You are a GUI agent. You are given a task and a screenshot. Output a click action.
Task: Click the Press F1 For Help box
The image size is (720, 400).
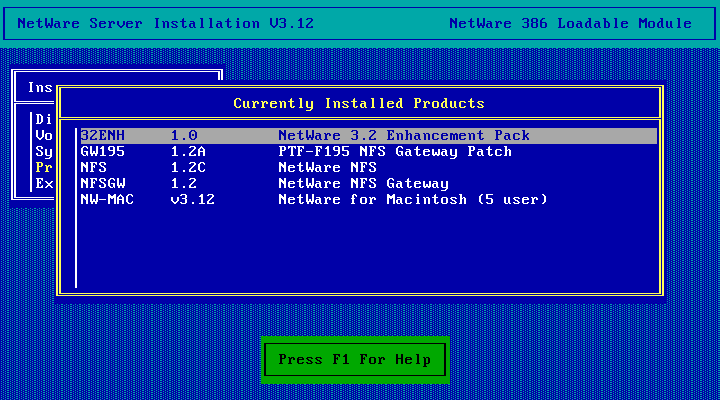coord(355,360)
